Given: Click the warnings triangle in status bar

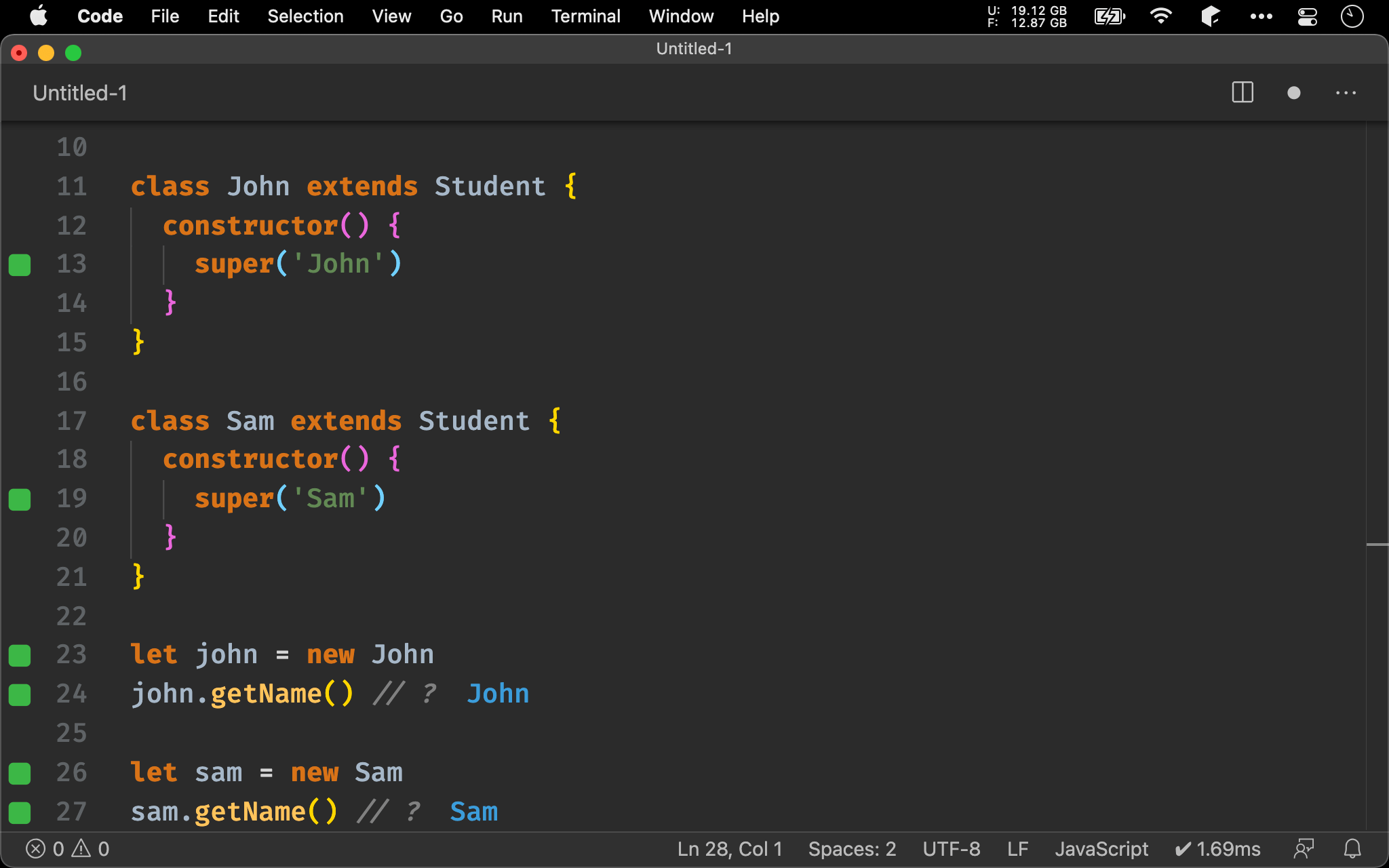Looking at the screenshot, I should [x=81, y=848].
